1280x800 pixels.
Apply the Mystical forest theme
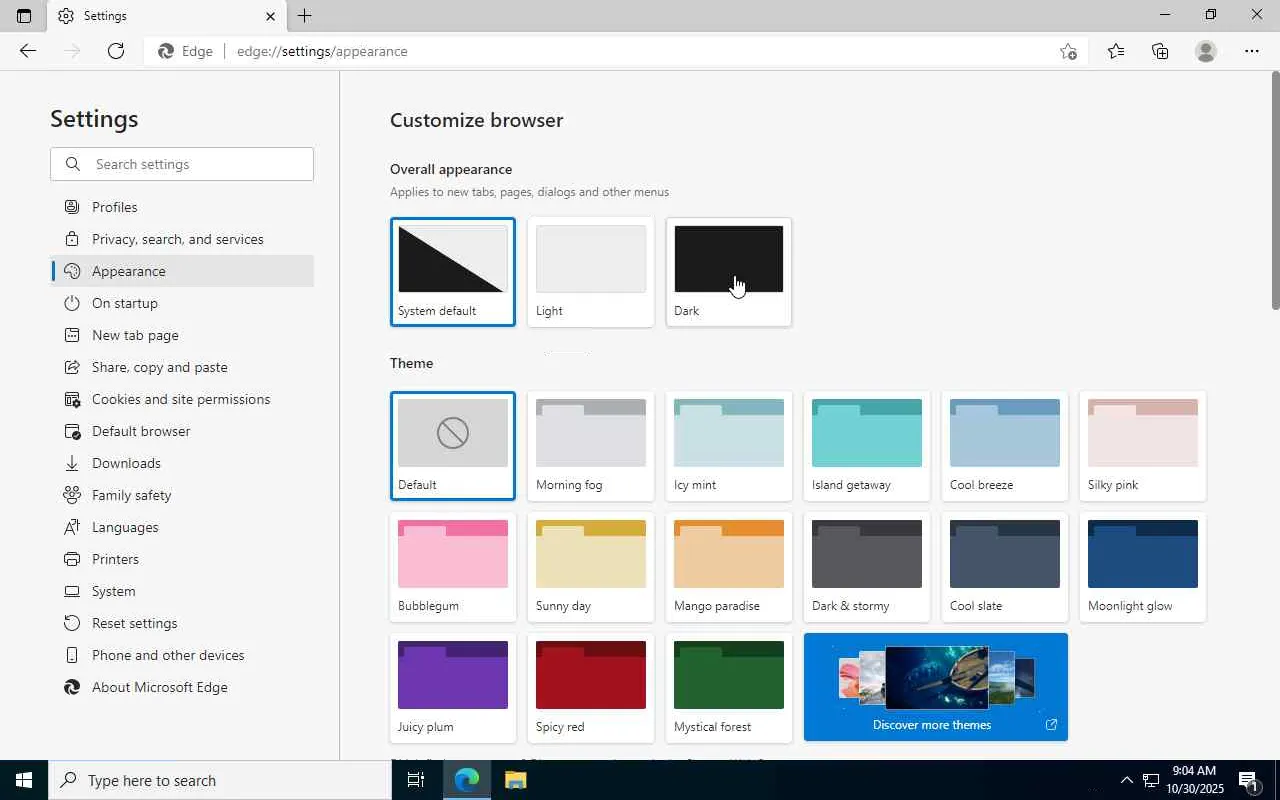(x=729, y=688)
